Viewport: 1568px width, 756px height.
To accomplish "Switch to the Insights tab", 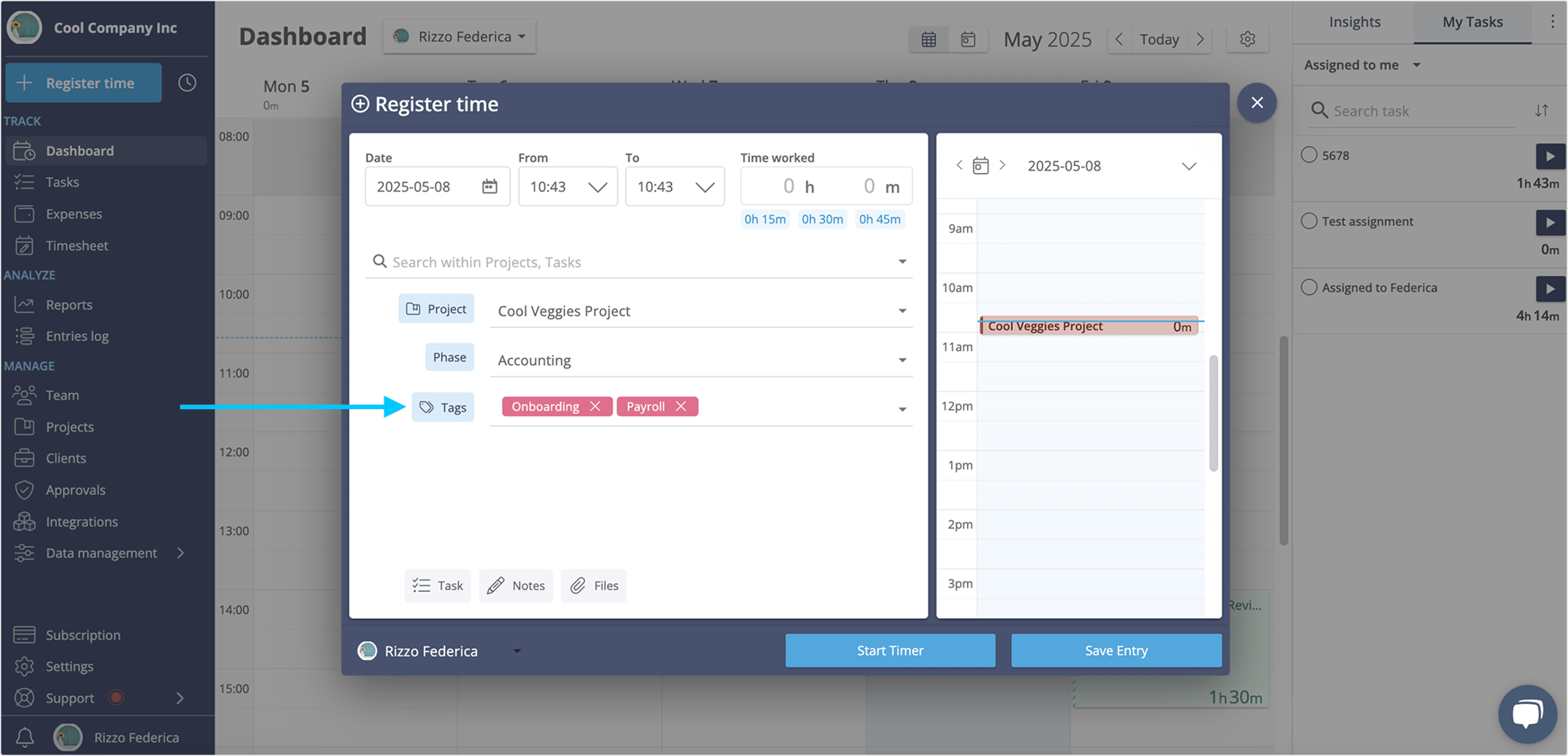I will [x=1354, y=22].
